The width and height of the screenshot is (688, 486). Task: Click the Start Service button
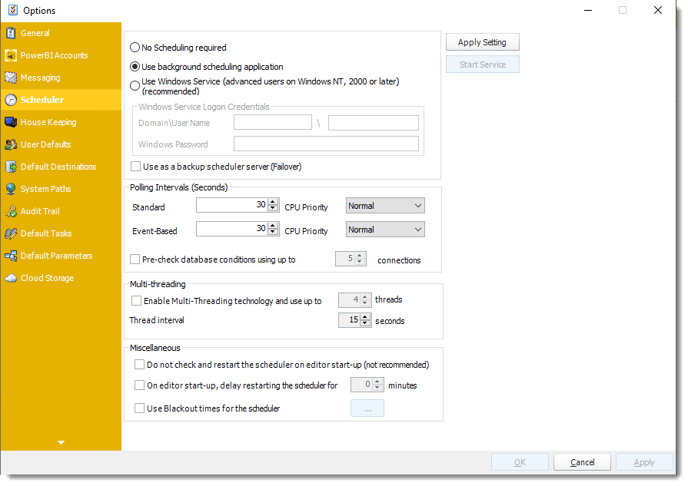point(483,64)
